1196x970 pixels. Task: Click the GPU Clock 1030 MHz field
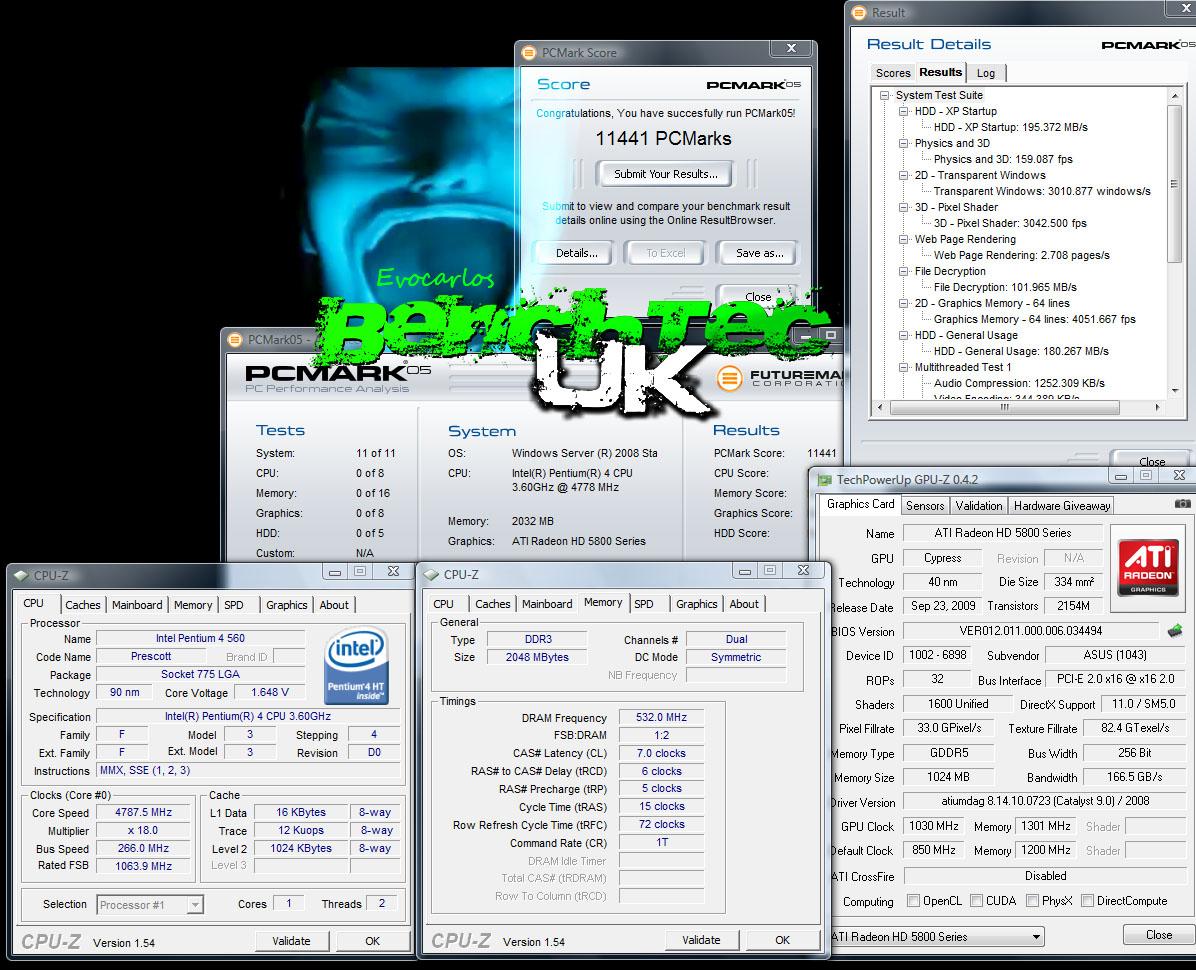934,826
